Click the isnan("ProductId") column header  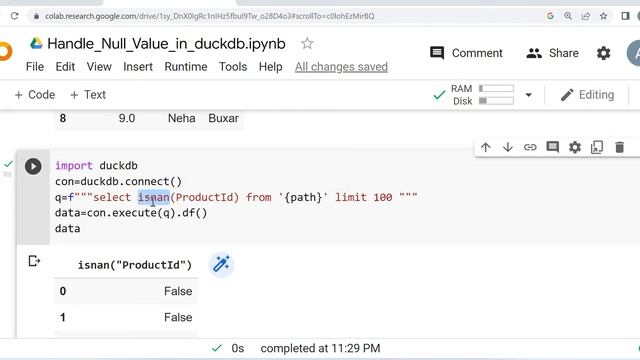click(135, 265)
